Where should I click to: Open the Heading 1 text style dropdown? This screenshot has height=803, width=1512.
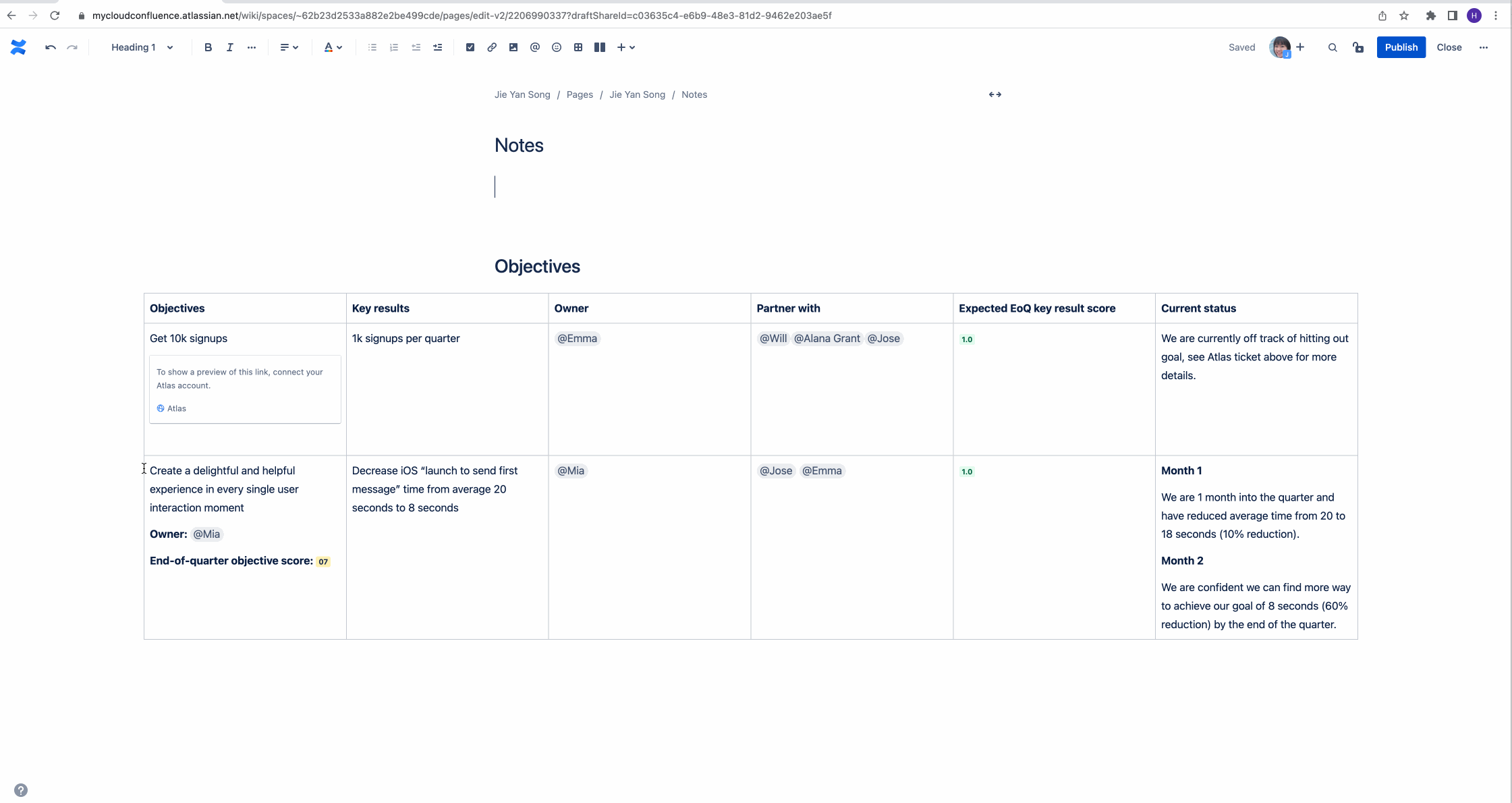[x=142, y=47]
